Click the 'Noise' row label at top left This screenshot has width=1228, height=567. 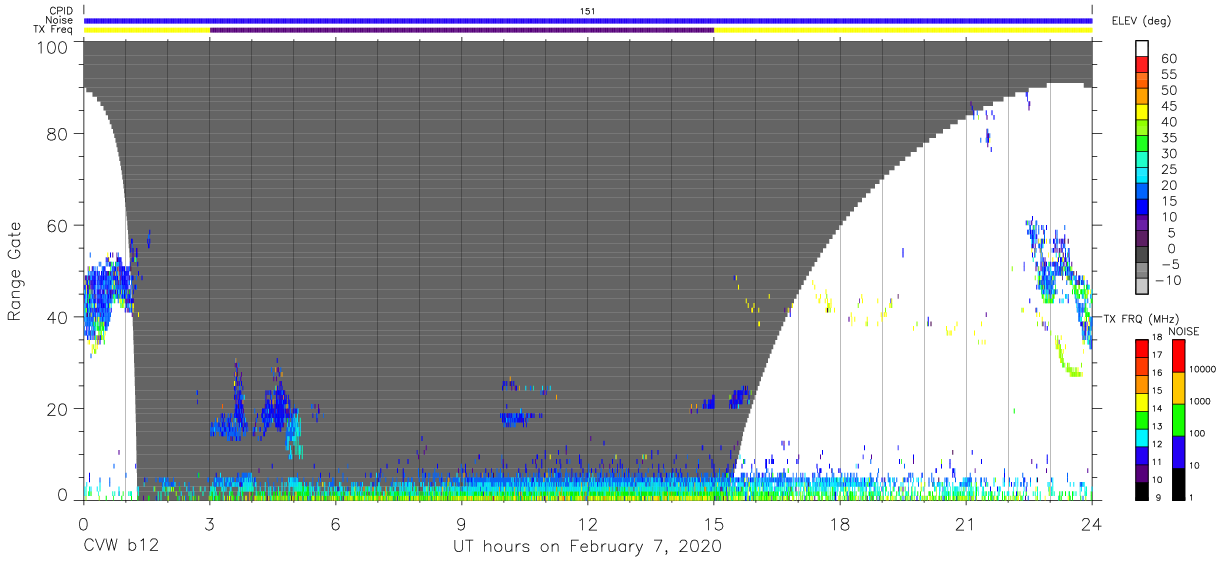tap(60, 20)
